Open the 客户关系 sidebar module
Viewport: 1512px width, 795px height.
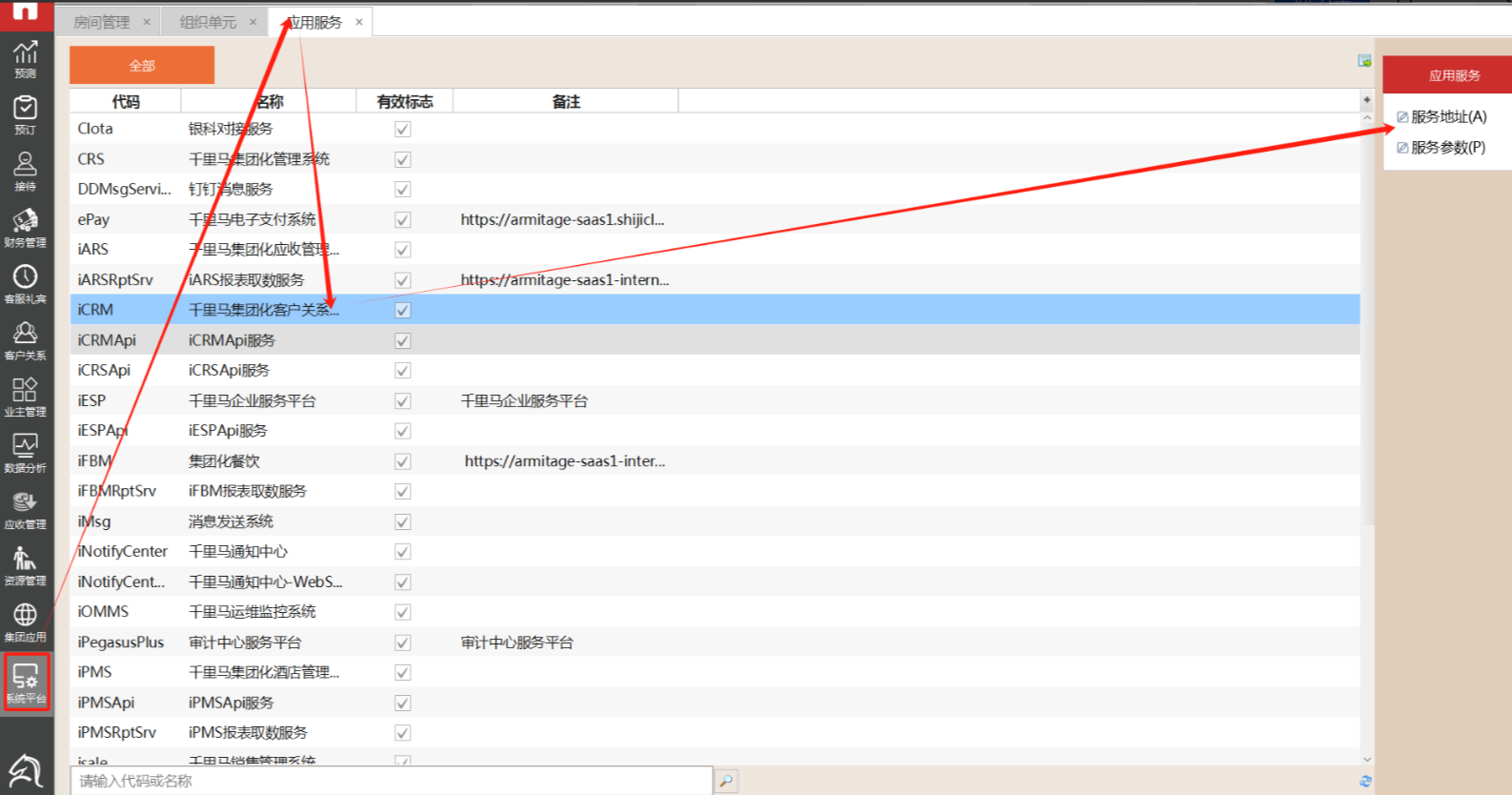pos(26,340)
